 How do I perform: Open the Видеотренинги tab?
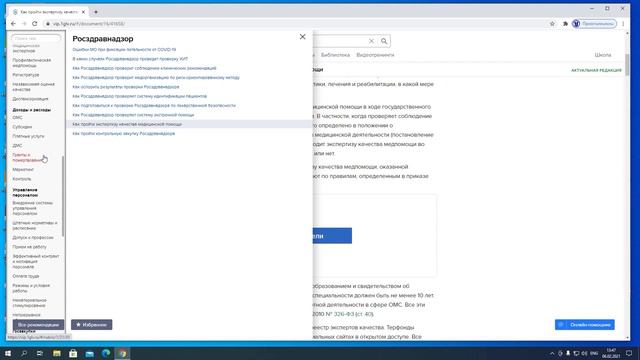coord(375,55)
